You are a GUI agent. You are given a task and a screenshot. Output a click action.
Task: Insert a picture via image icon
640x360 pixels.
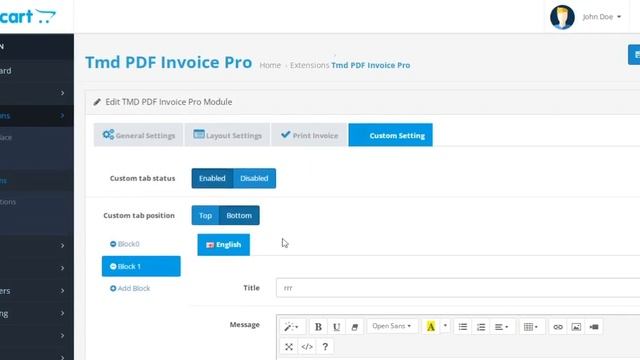(576, 327)
